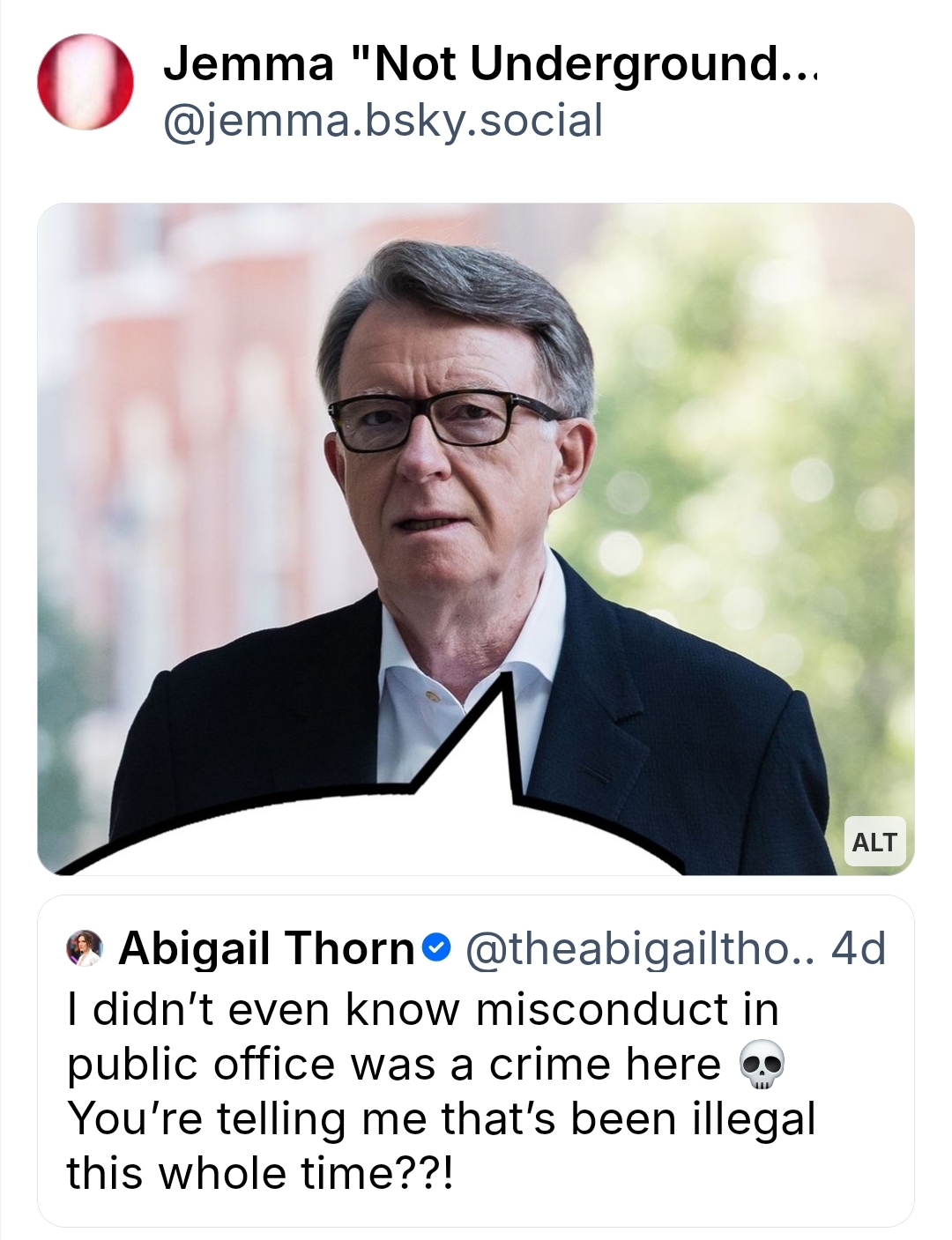Open the @jemma.bsky.social handle link

point(383,121)
